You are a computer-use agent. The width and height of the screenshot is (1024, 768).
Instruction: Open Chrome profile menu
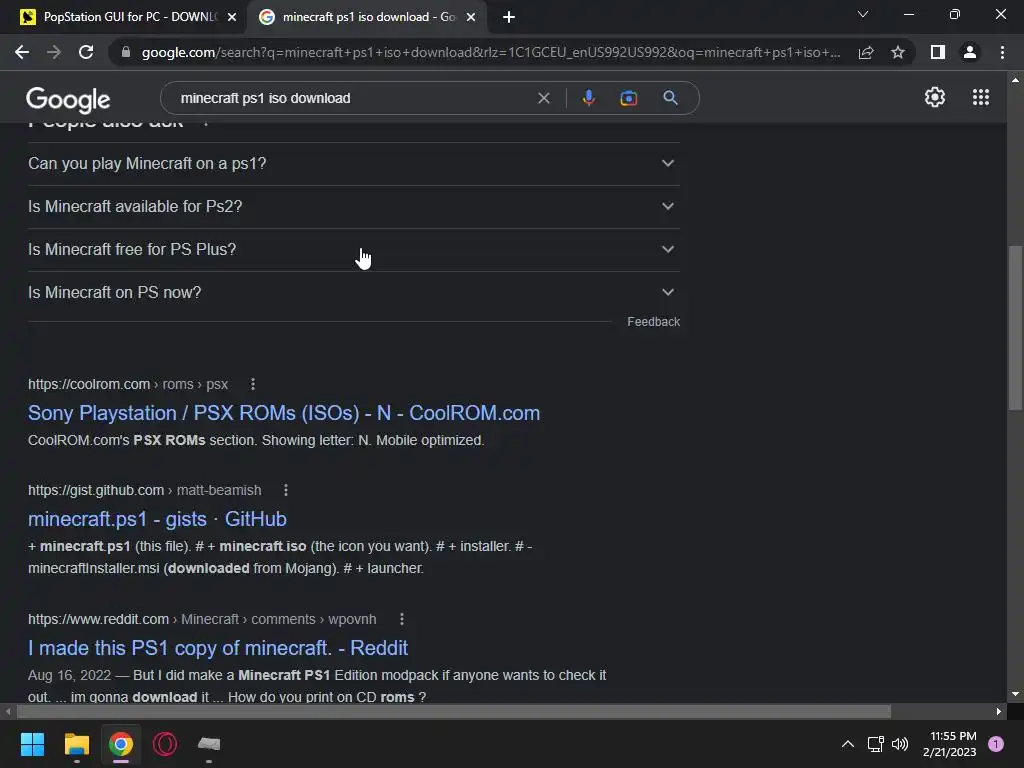[970, 52]
